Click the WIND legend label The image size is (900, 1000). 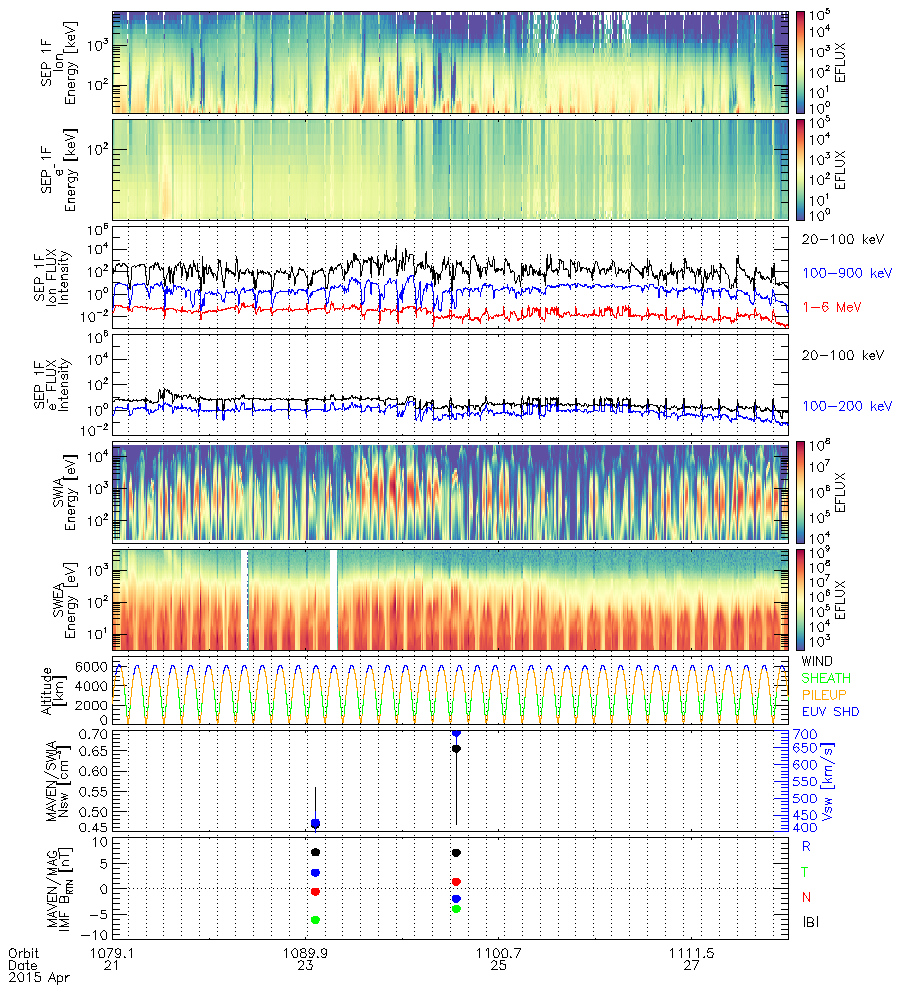click(817, 662)
